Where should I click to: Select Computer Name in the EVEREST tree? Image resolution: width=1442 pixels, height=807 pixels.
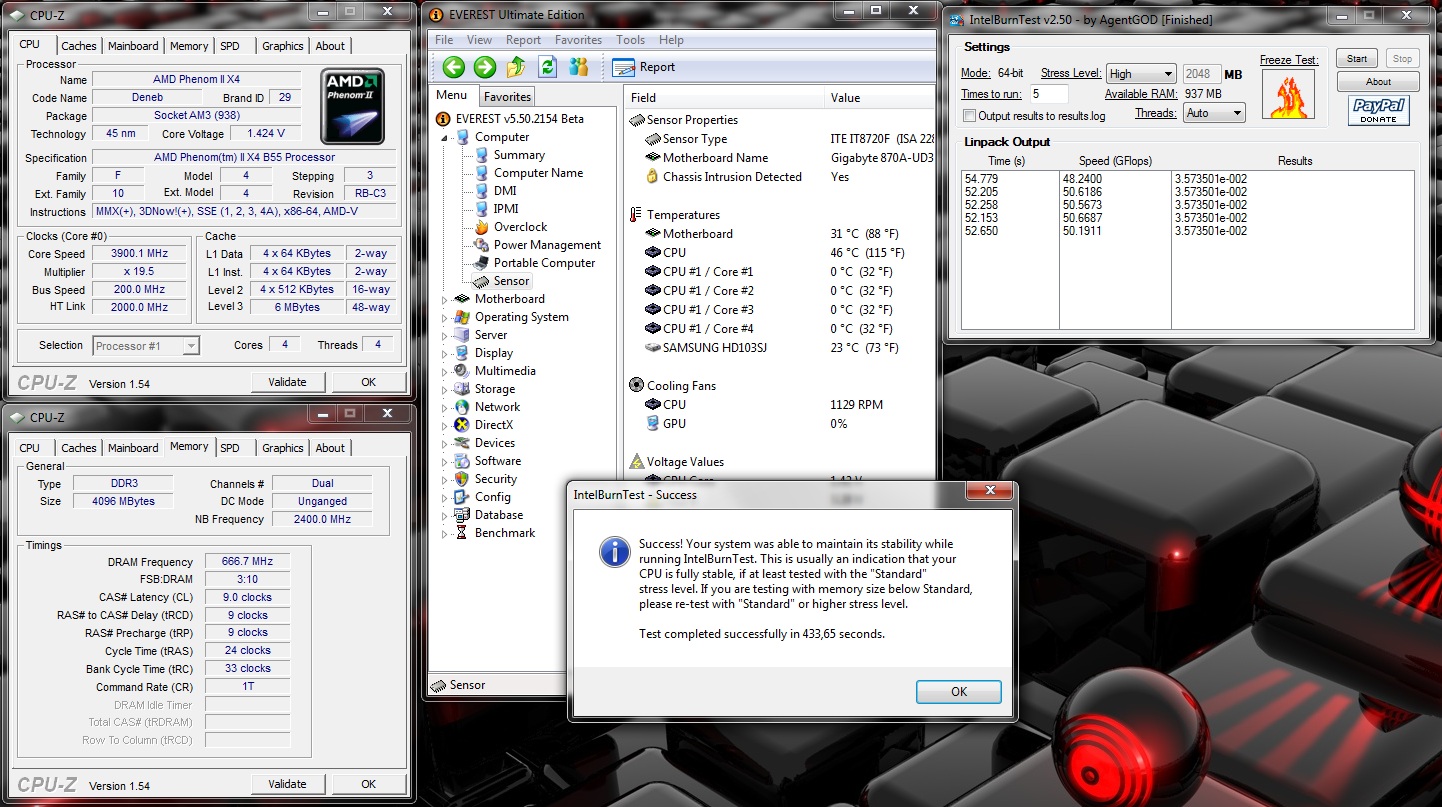pos(538,173)
